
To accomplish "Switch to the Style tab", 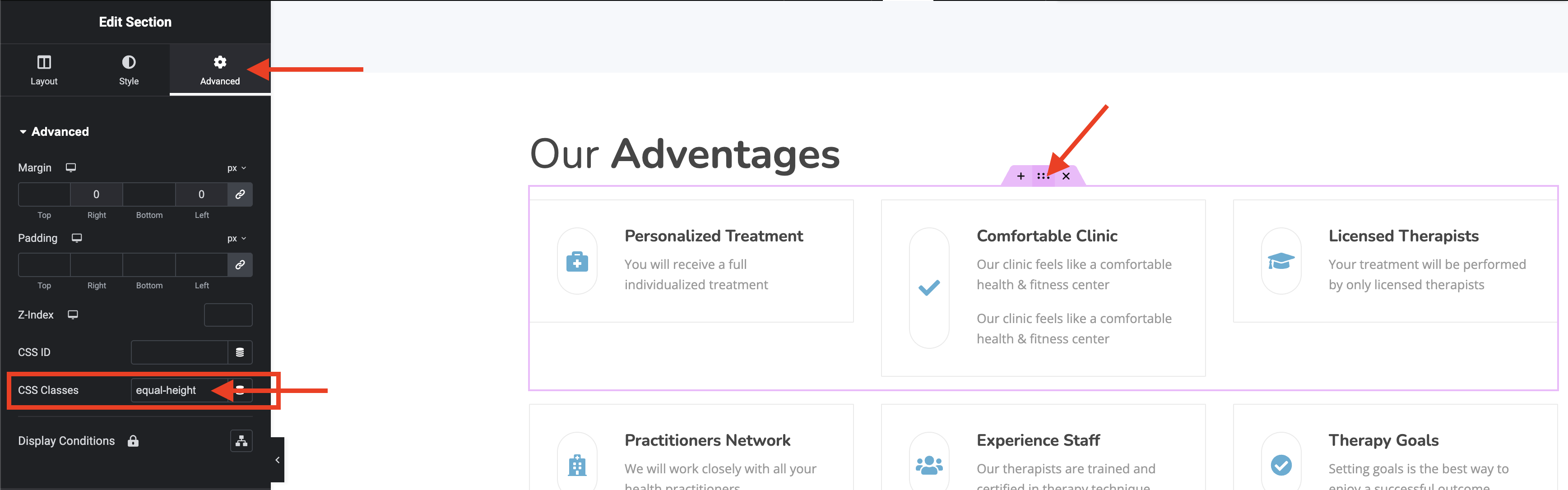I will pyautogui.click(x=129, y=70).
